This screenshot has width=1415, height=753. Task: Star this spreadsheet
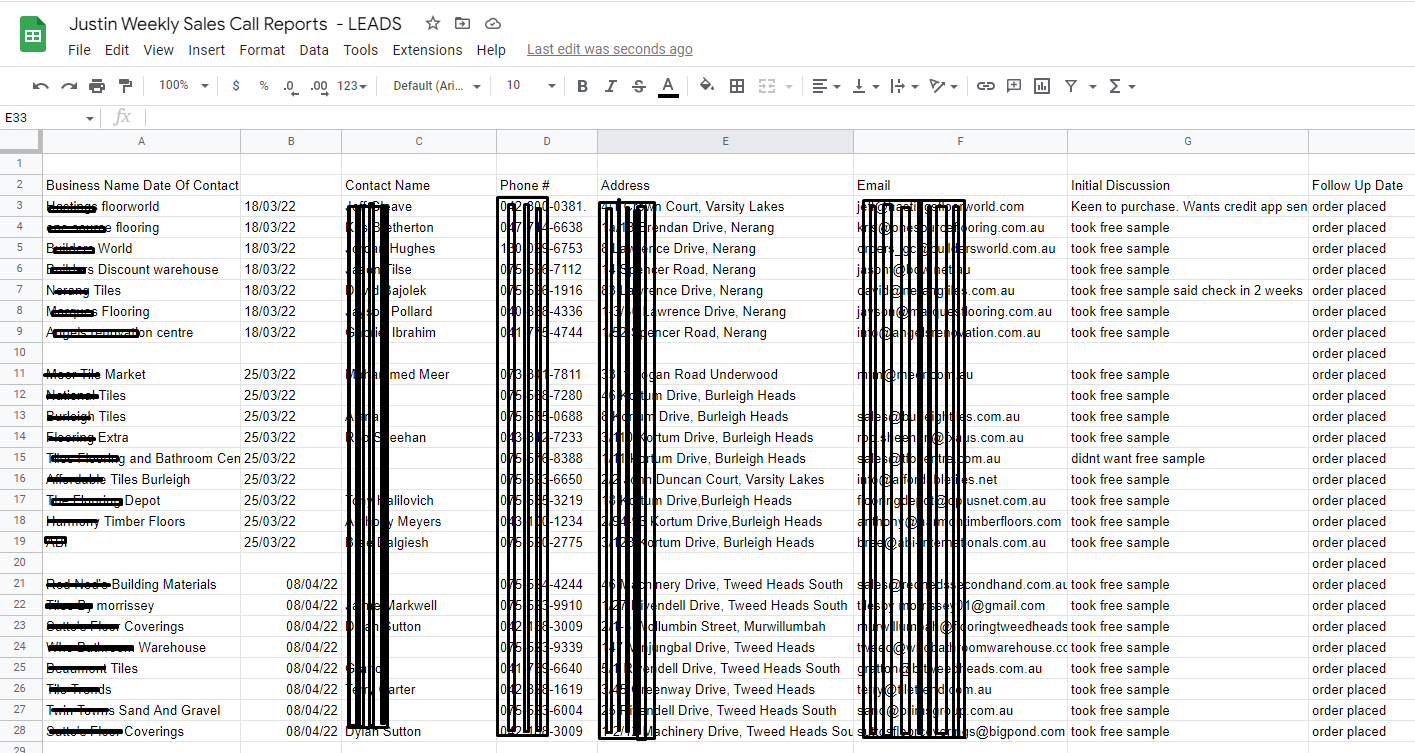pos(433,24)
